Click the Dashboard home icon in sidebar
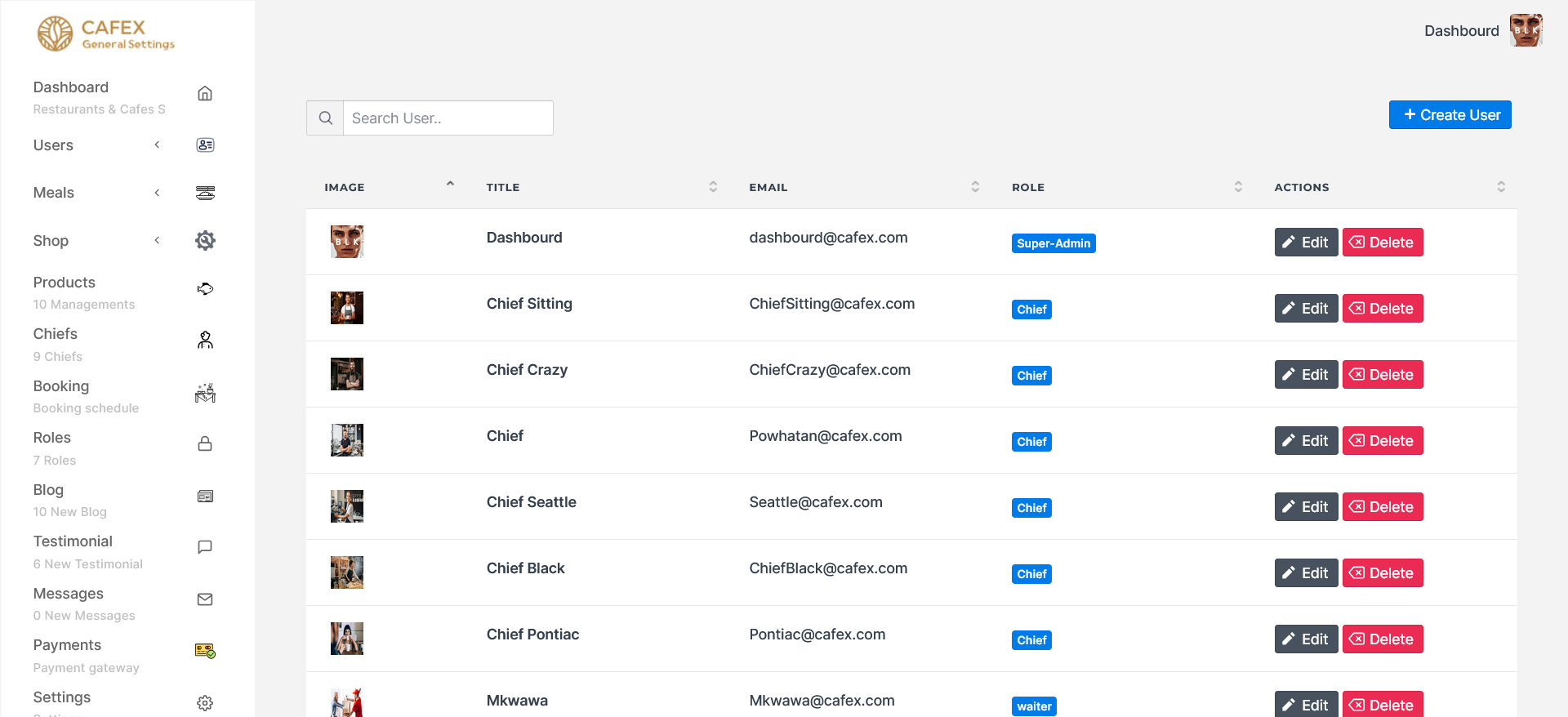The width and height of the screenshot is (1568, 717). point(205,94)
